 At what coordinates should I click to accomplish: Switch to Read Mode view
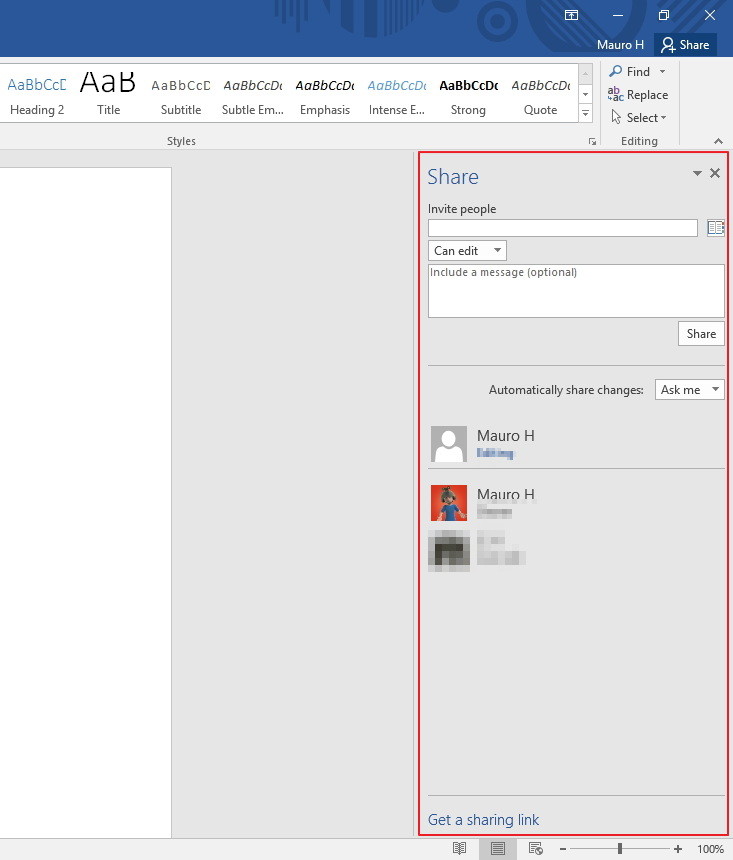(x=460, y=849)
